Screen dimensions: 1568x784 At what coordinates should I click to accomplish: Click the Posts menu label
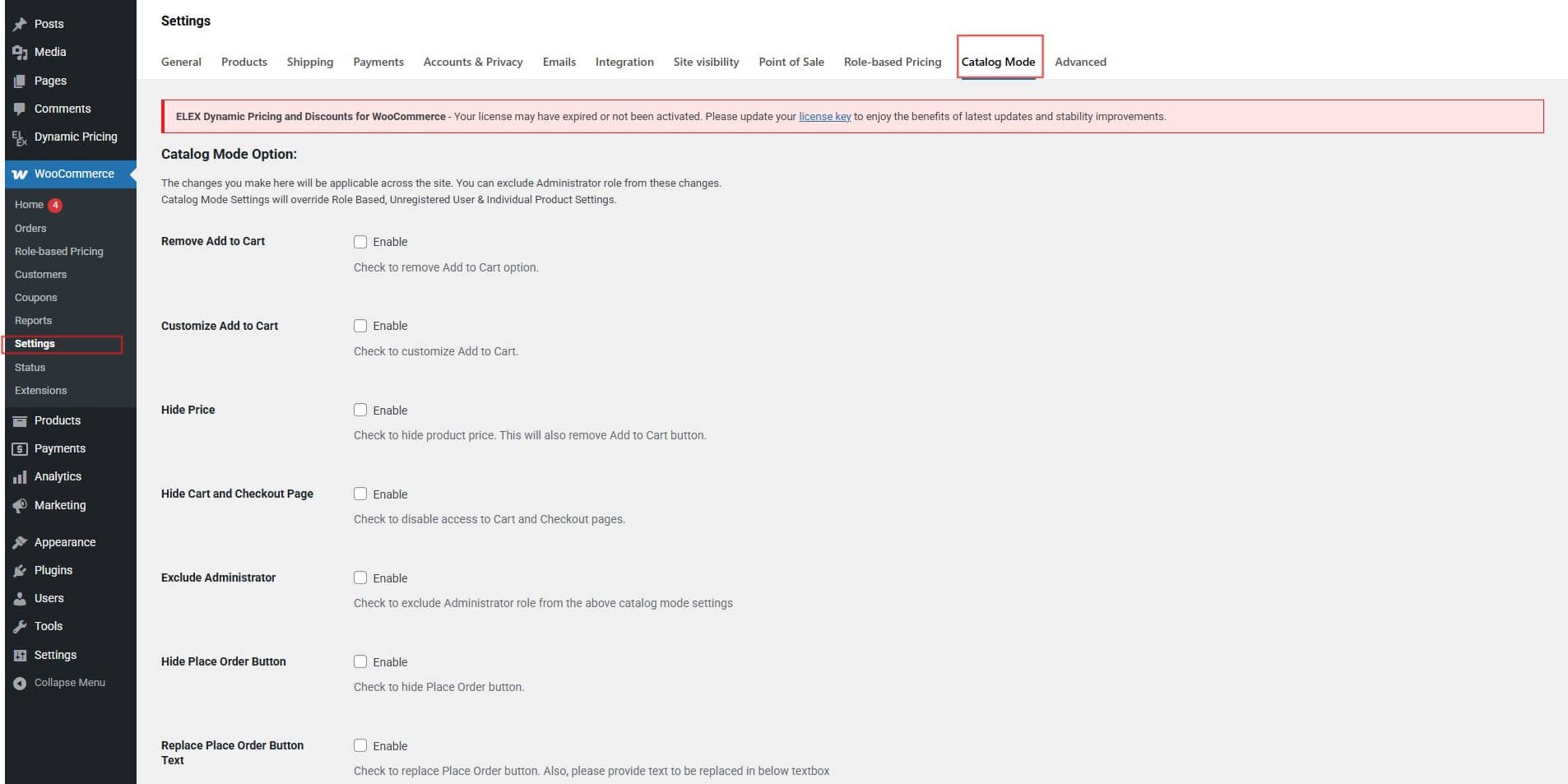(x=49, y=24)
